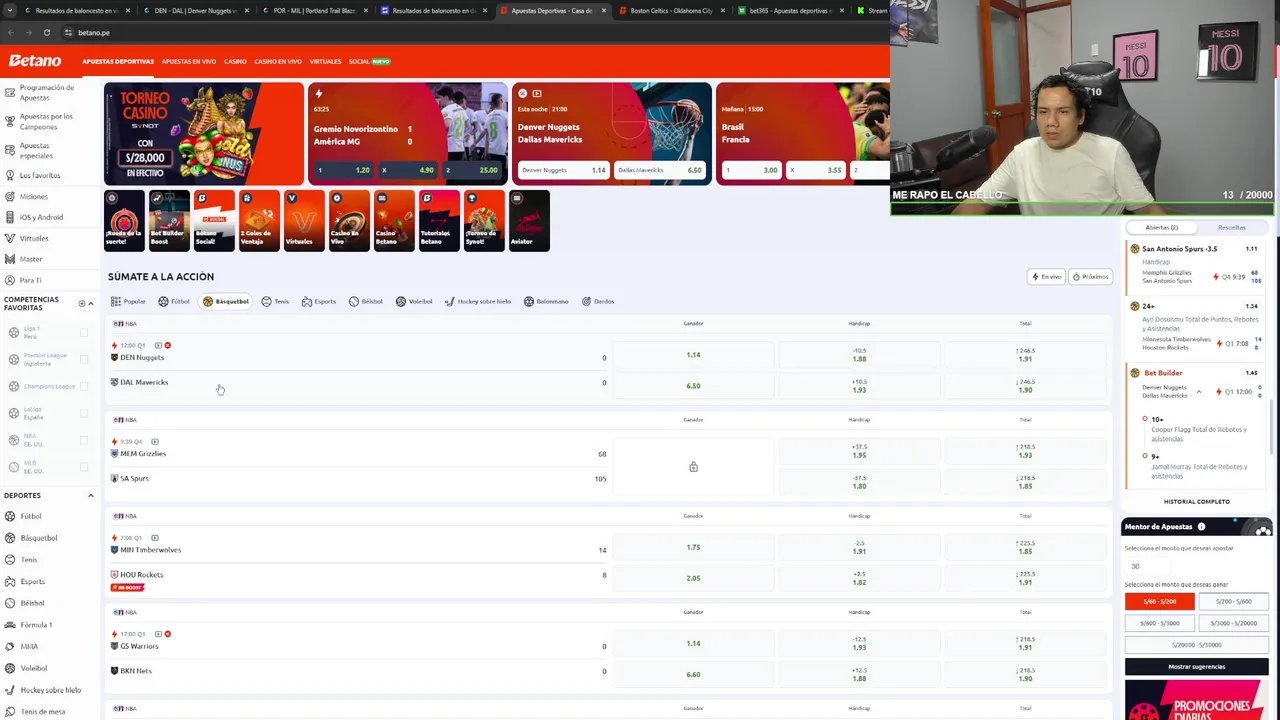Open Los favoritos in sidebar
This screenshot has width=1280, height=720.
click(39, 175)
